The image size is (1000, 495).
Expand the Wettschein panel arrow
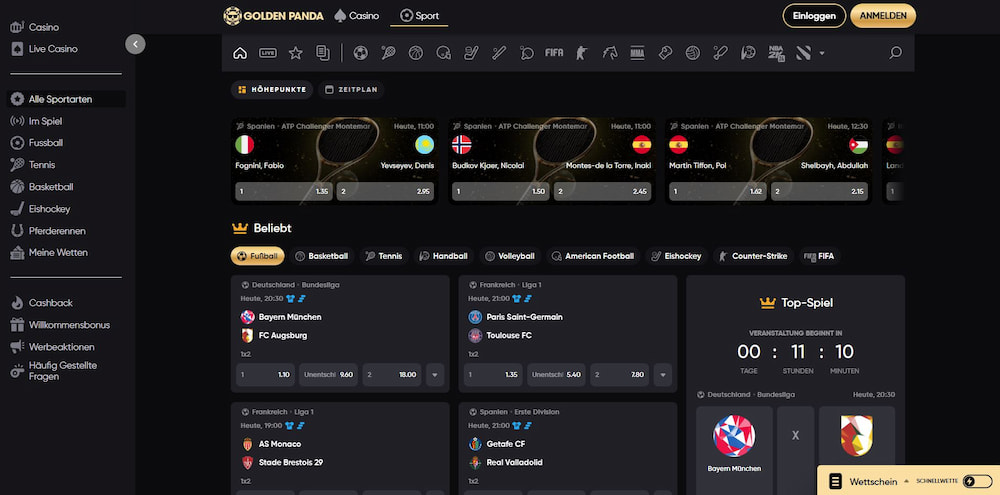pos(905,482)
